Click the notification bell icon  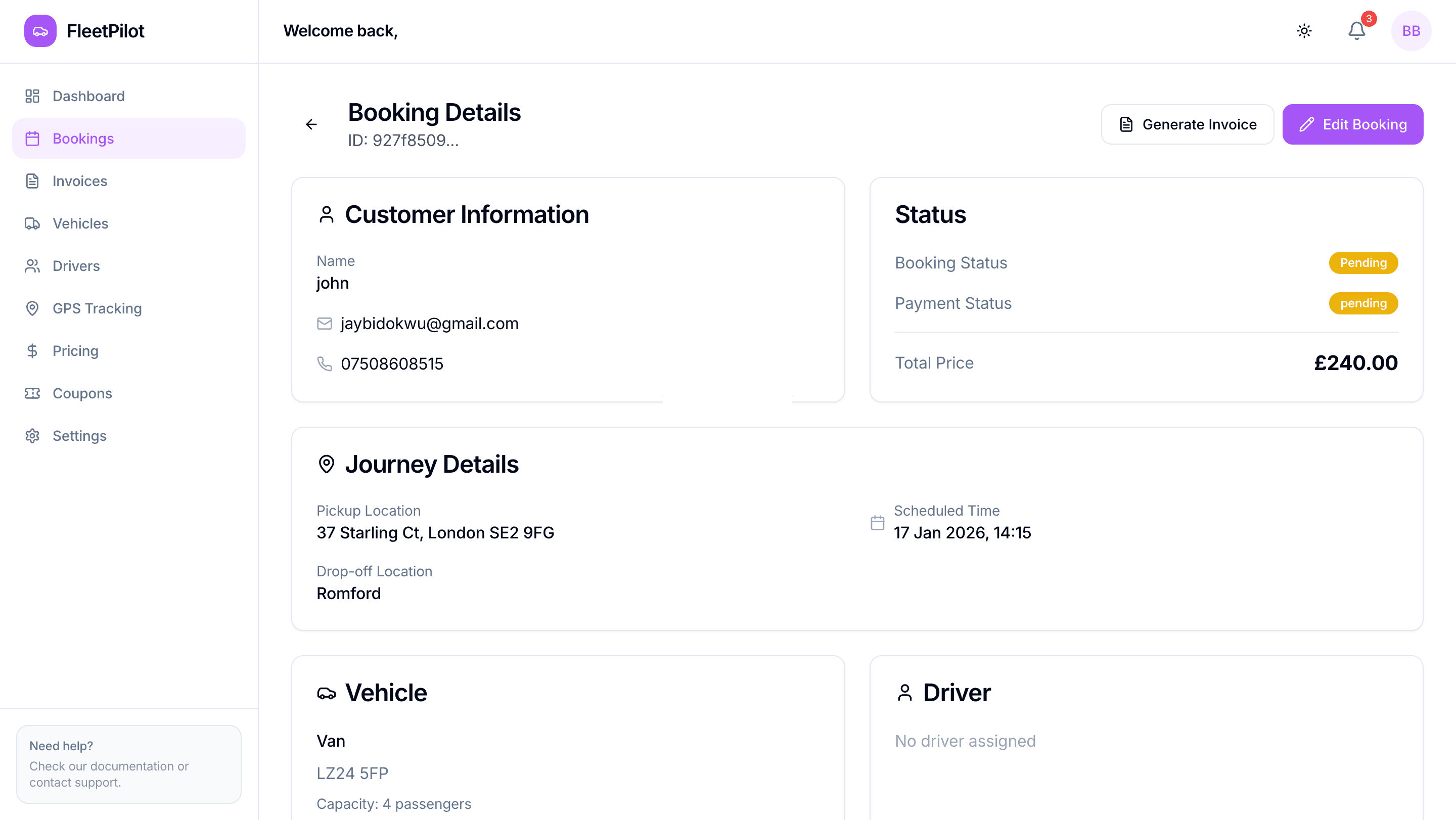point(1356,31)
